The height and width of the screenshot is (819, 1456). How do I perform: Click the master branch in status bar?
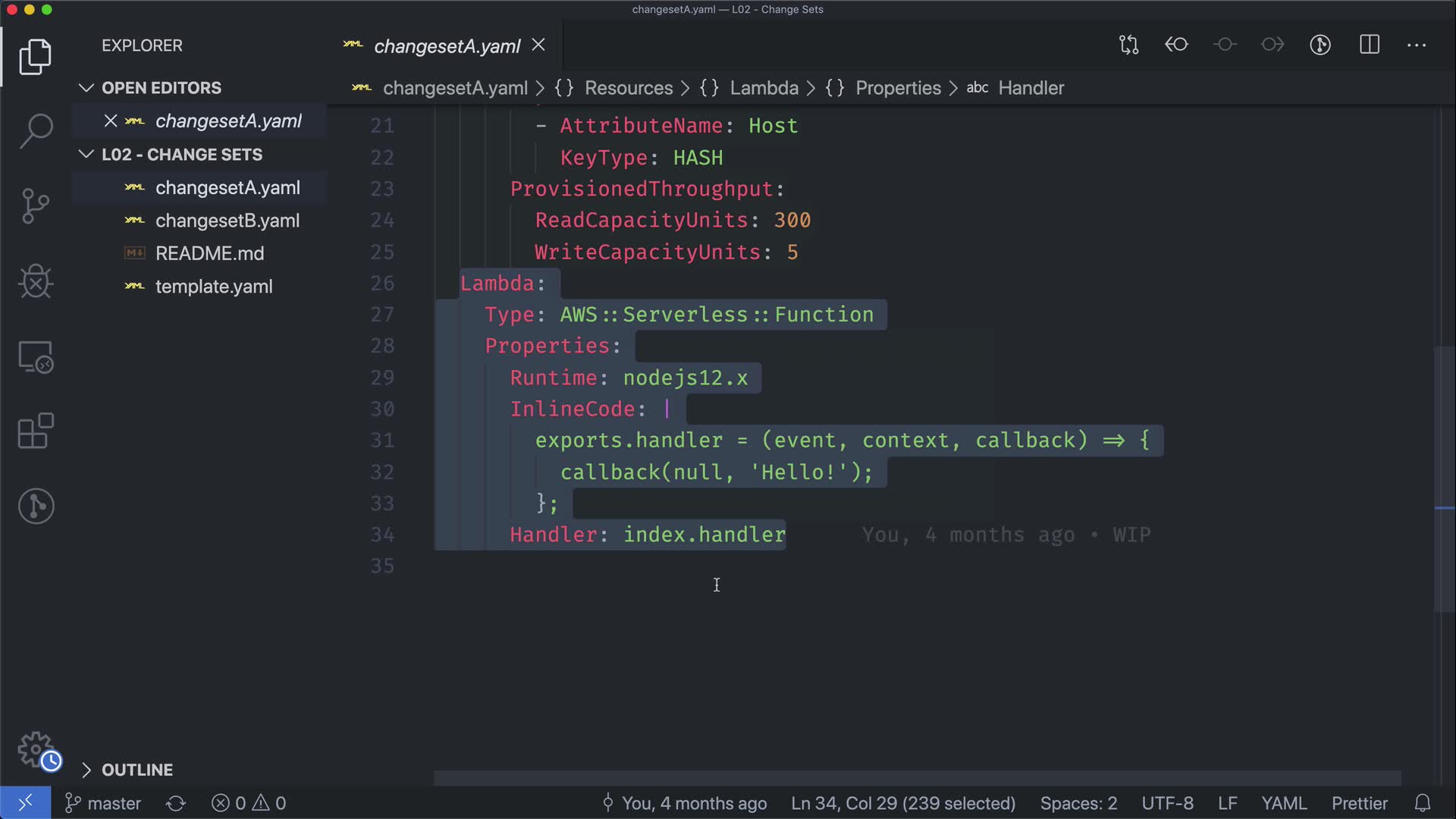[103, 803]
